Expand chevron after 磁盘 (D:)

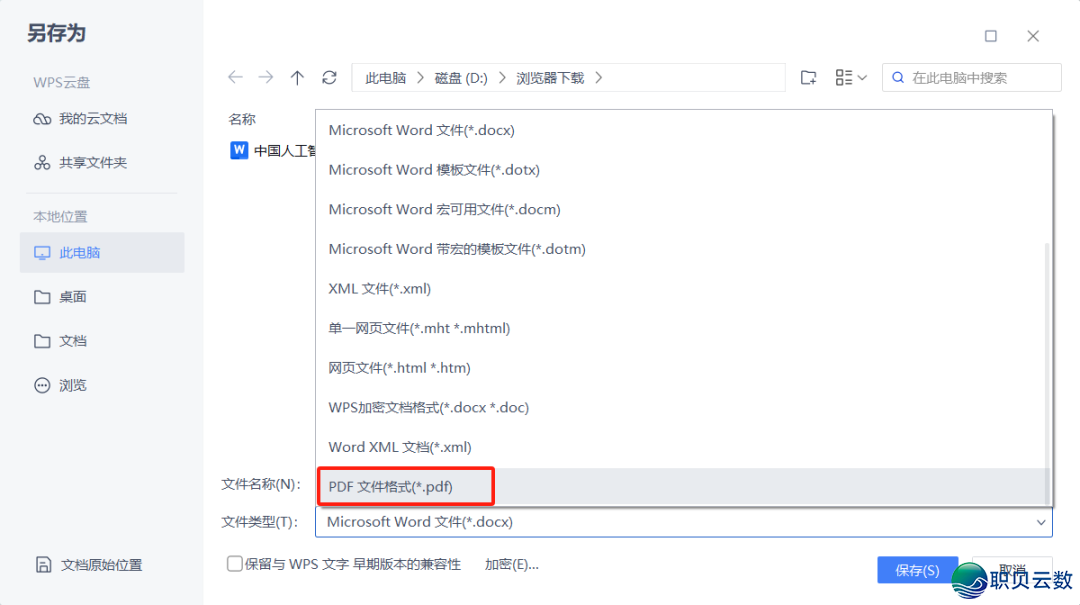[x=502, y=78]
